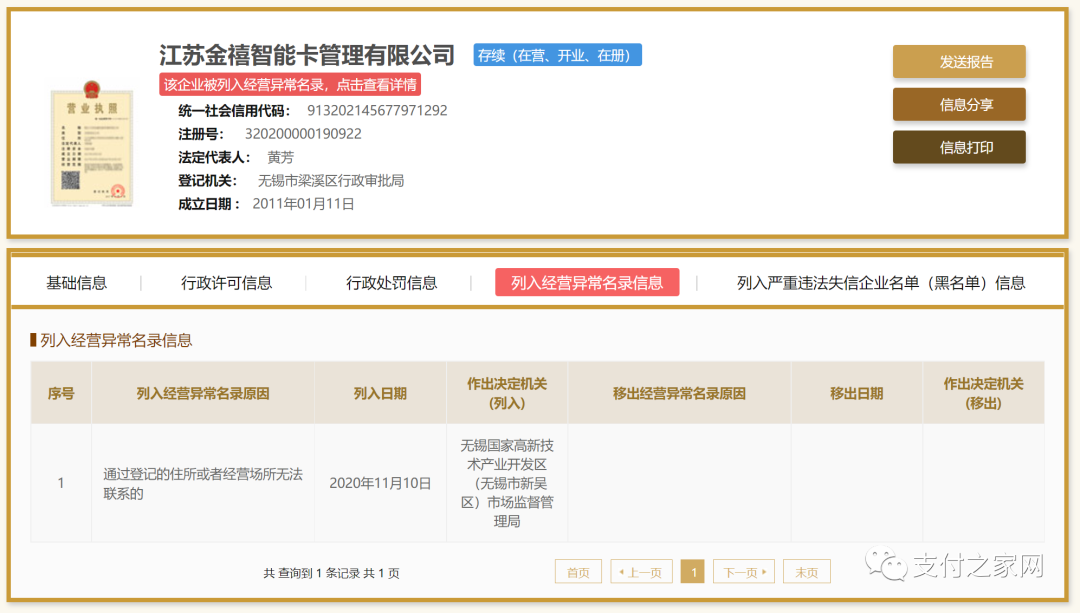Viewport: 1080px width, 613px height.
Task: Go to 首页 first page
Action: coord(578,572)
